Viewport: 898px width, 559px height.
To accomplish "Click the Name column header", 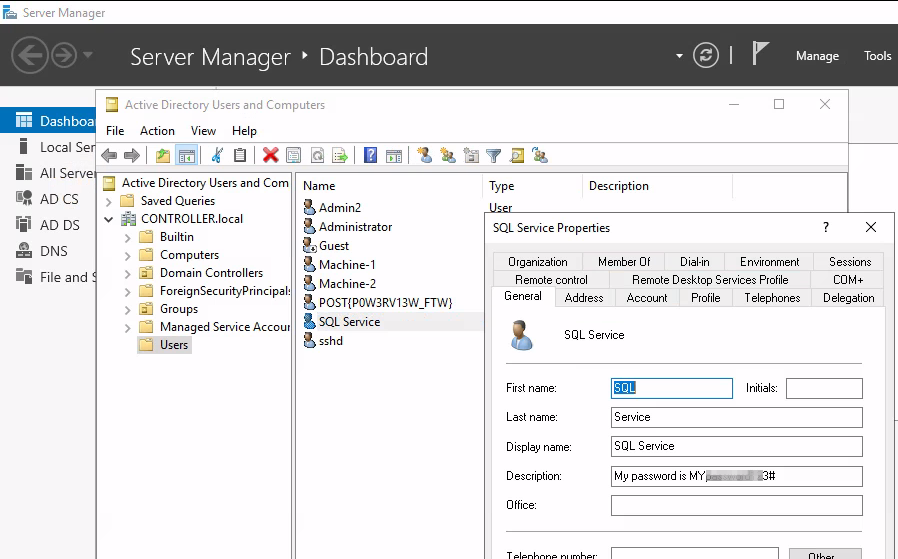I will 389,186.
